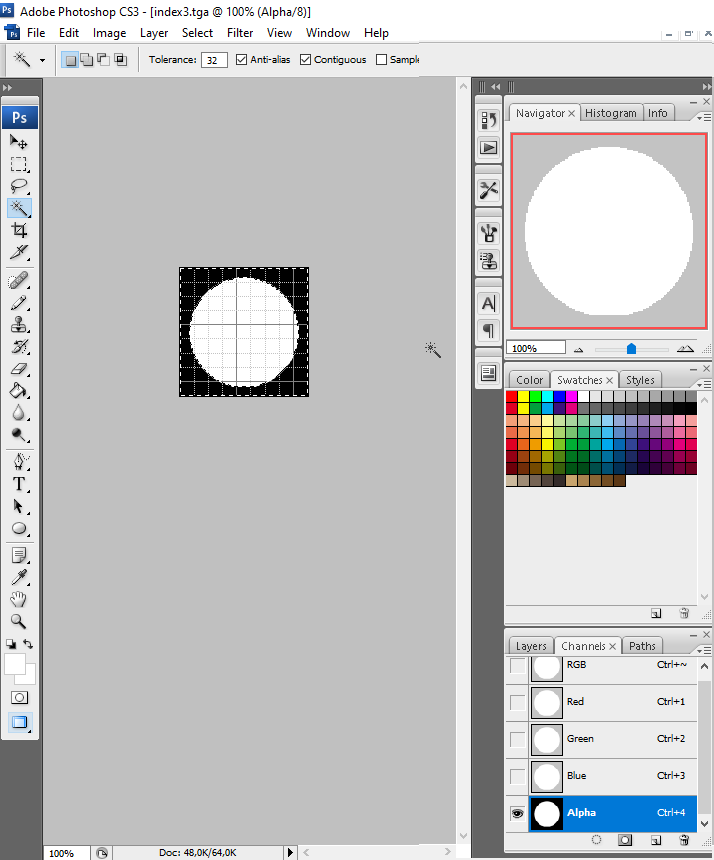Choose the Hand tool

click(19, 599)
